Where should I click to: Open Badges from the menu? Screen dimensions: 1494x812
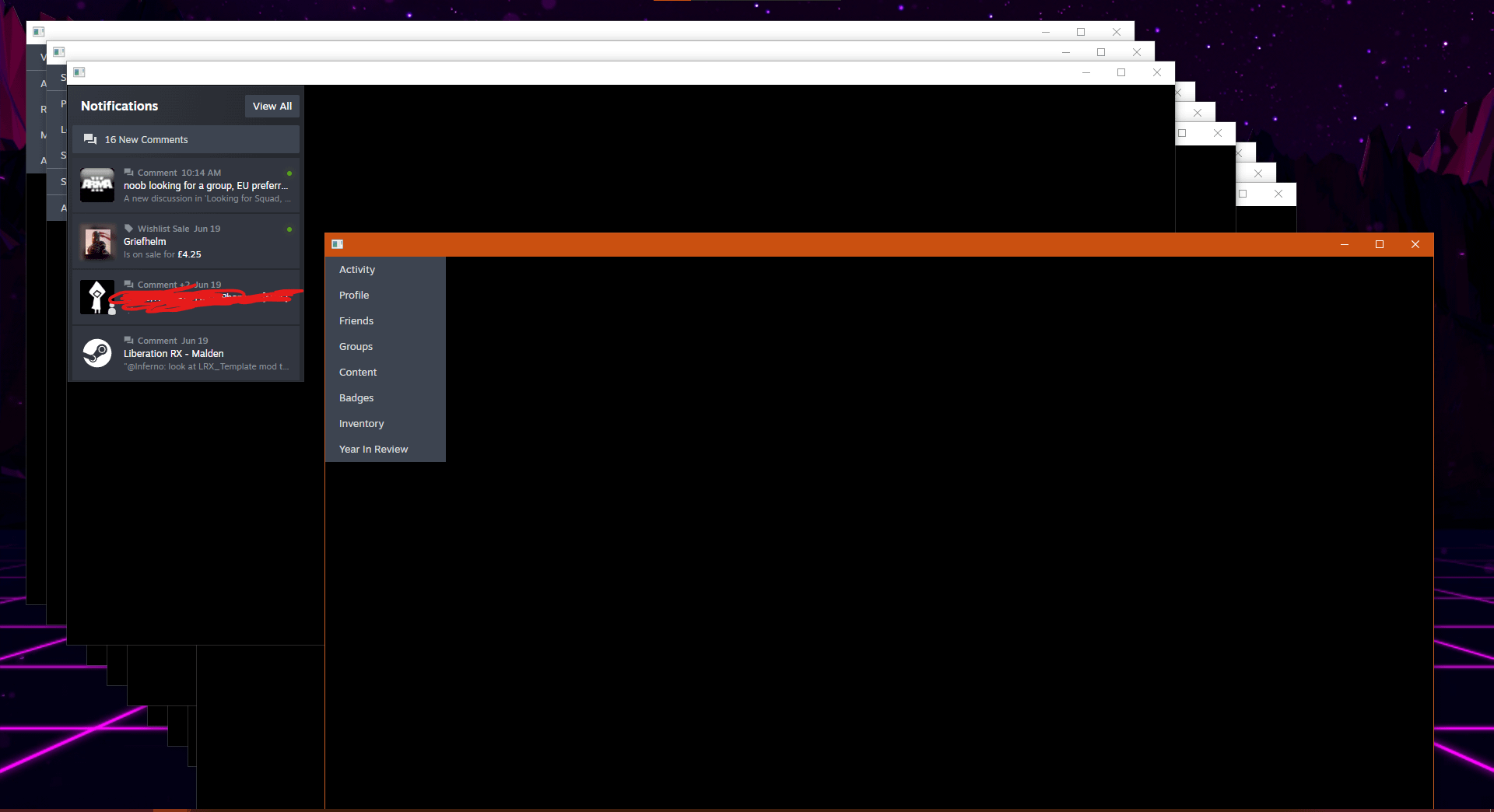(x=356, y=398)
